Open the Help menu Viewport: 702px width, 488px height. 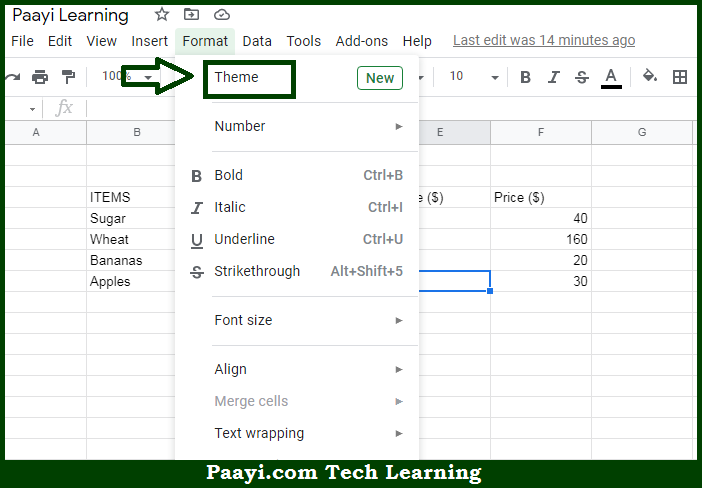click(x=417, y=41)
